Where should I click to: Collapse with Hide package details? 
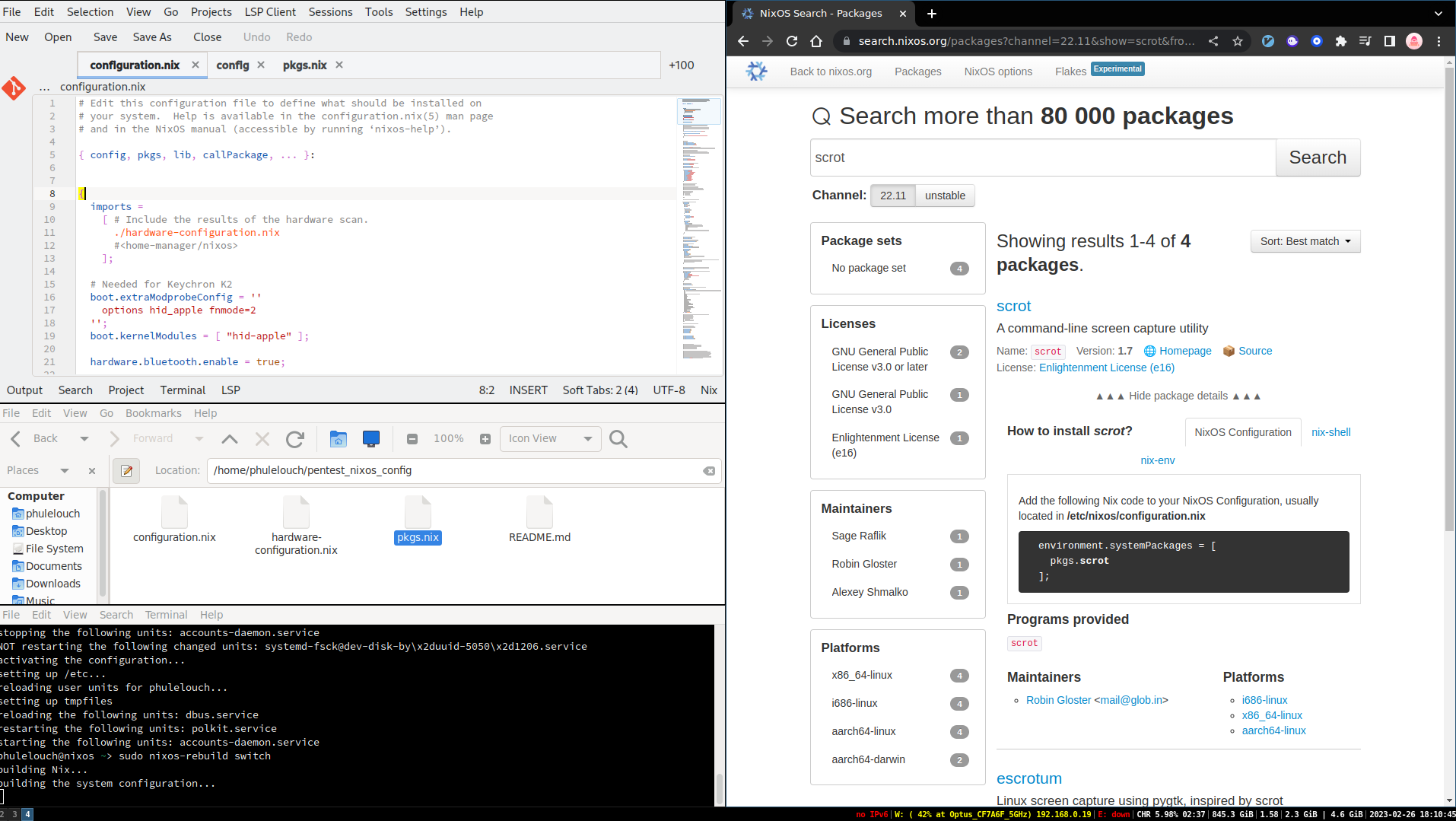(x=1178, y=396)
